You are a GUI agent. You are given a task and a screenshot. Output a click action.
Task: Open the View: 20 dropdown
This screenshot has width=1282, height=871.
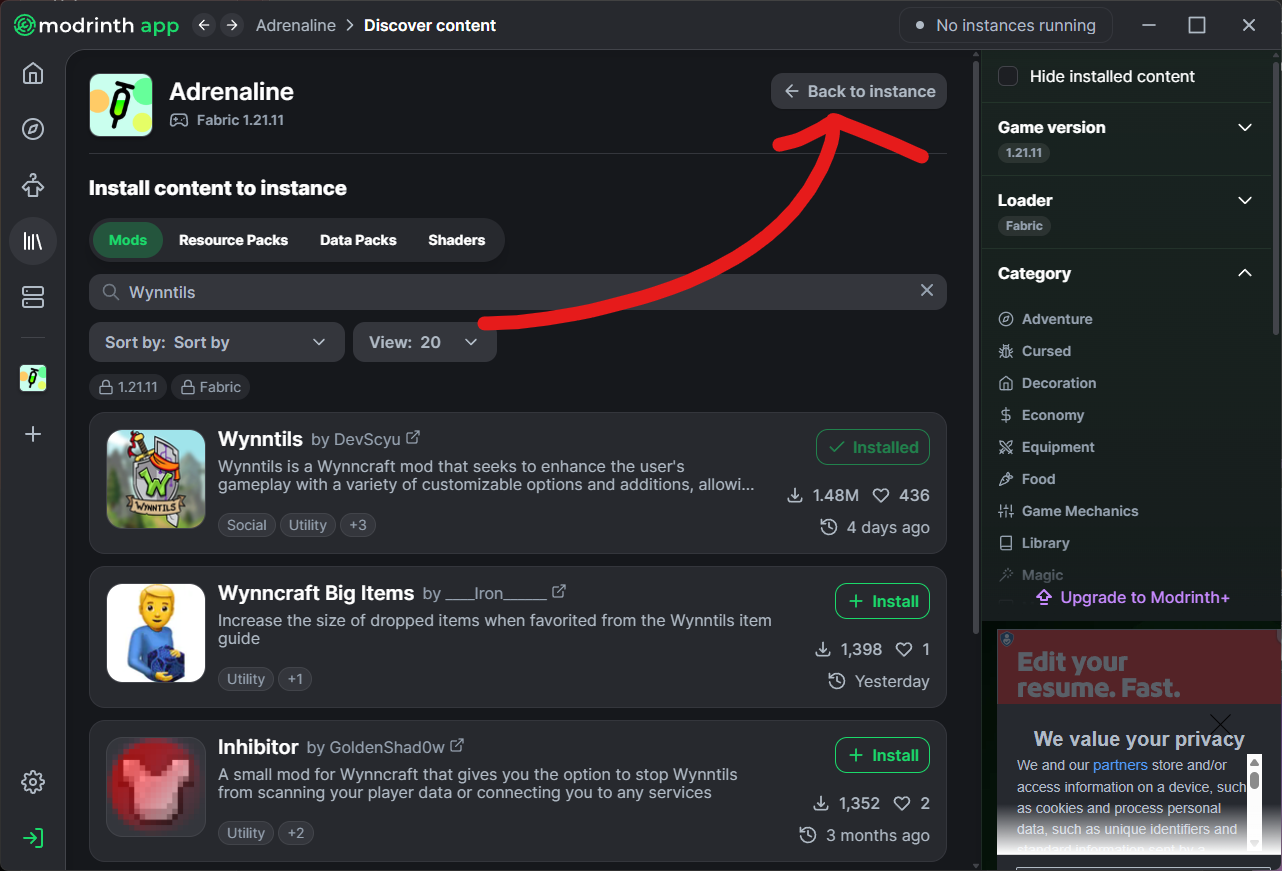[425, 342]
